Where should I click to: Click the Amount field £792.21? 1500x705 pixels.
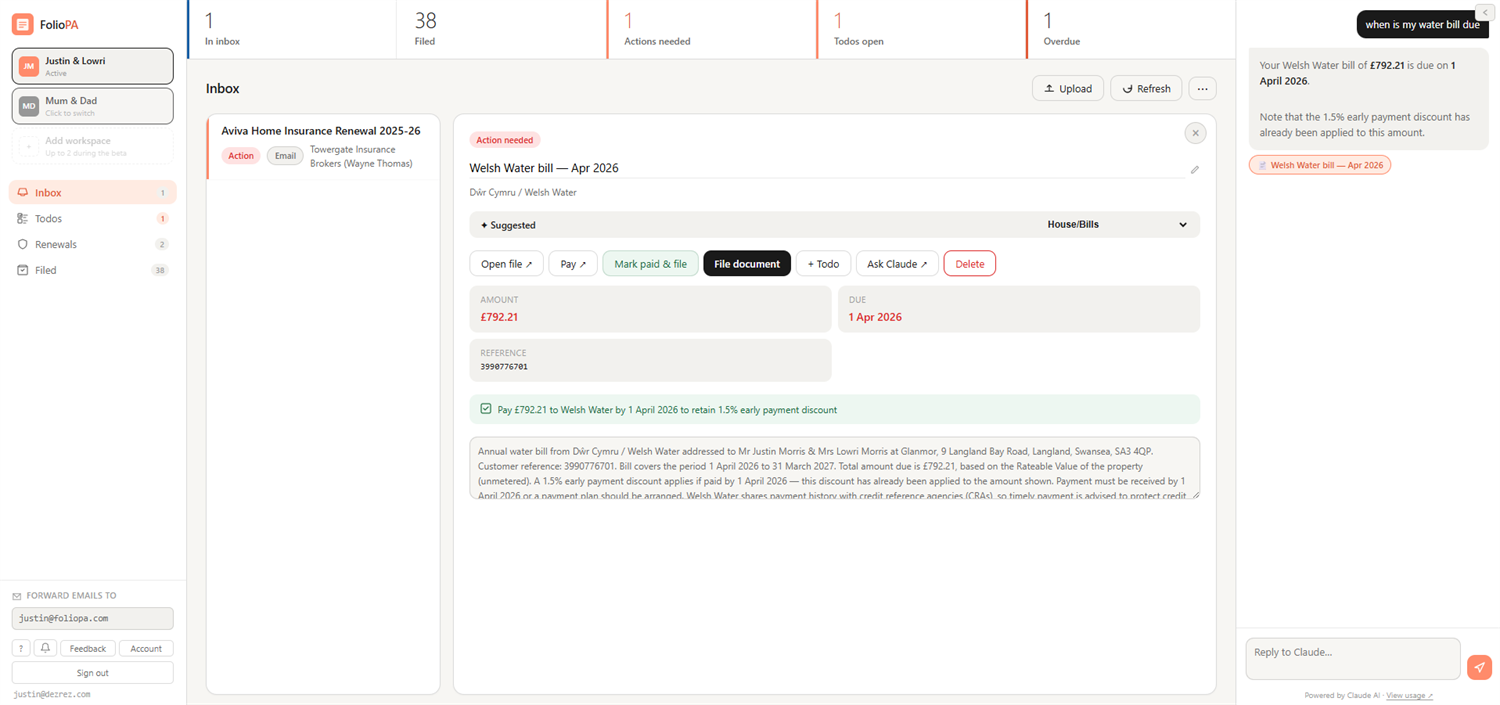tap(650, 309)
